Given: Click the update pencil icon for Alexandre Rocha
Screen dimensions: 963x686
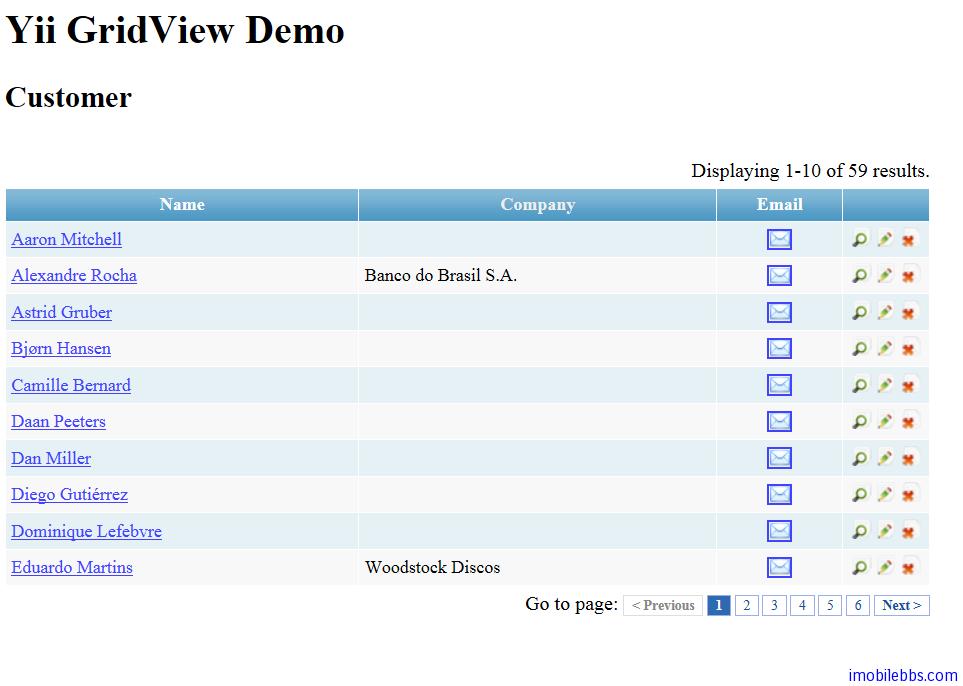Looking at the screenshot, I should tap(884, 275).
